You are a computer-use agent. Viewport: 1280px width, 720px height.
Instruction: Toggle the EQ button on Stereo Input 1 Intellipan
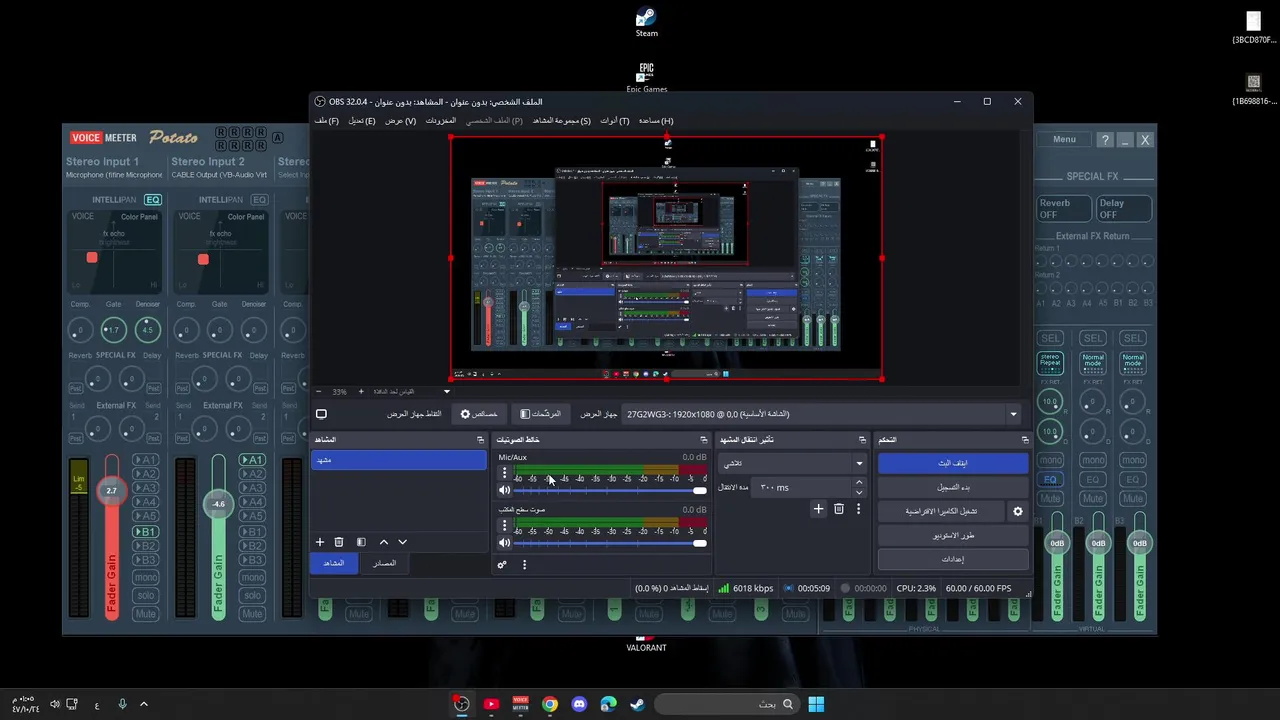tap(153, 200)
